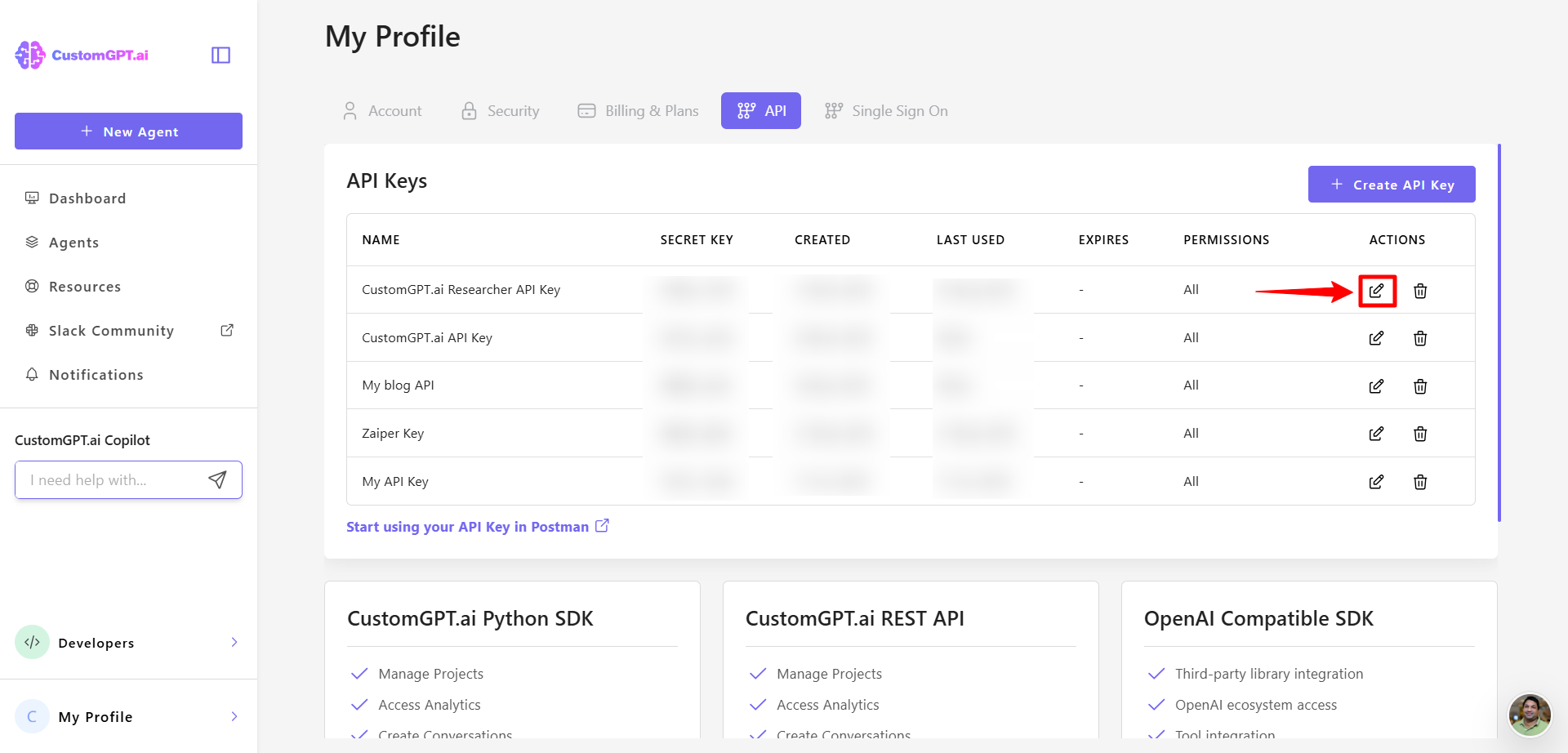
Task: Click the PERMISSIONS column header
Action: pyautogui.click(x=1226, y=240)
